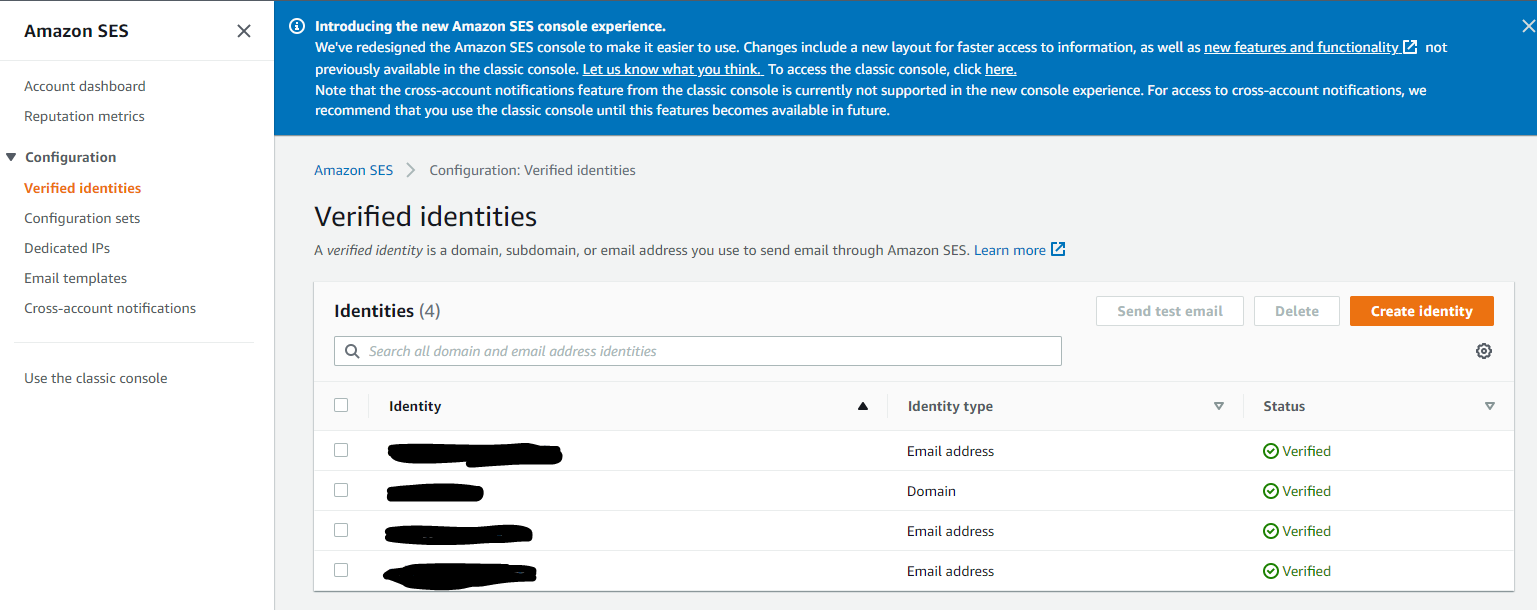The width and height of the screenshot is (1537, 610).
Task: Open Cross-account notifications
Action: tap(110, 308)
